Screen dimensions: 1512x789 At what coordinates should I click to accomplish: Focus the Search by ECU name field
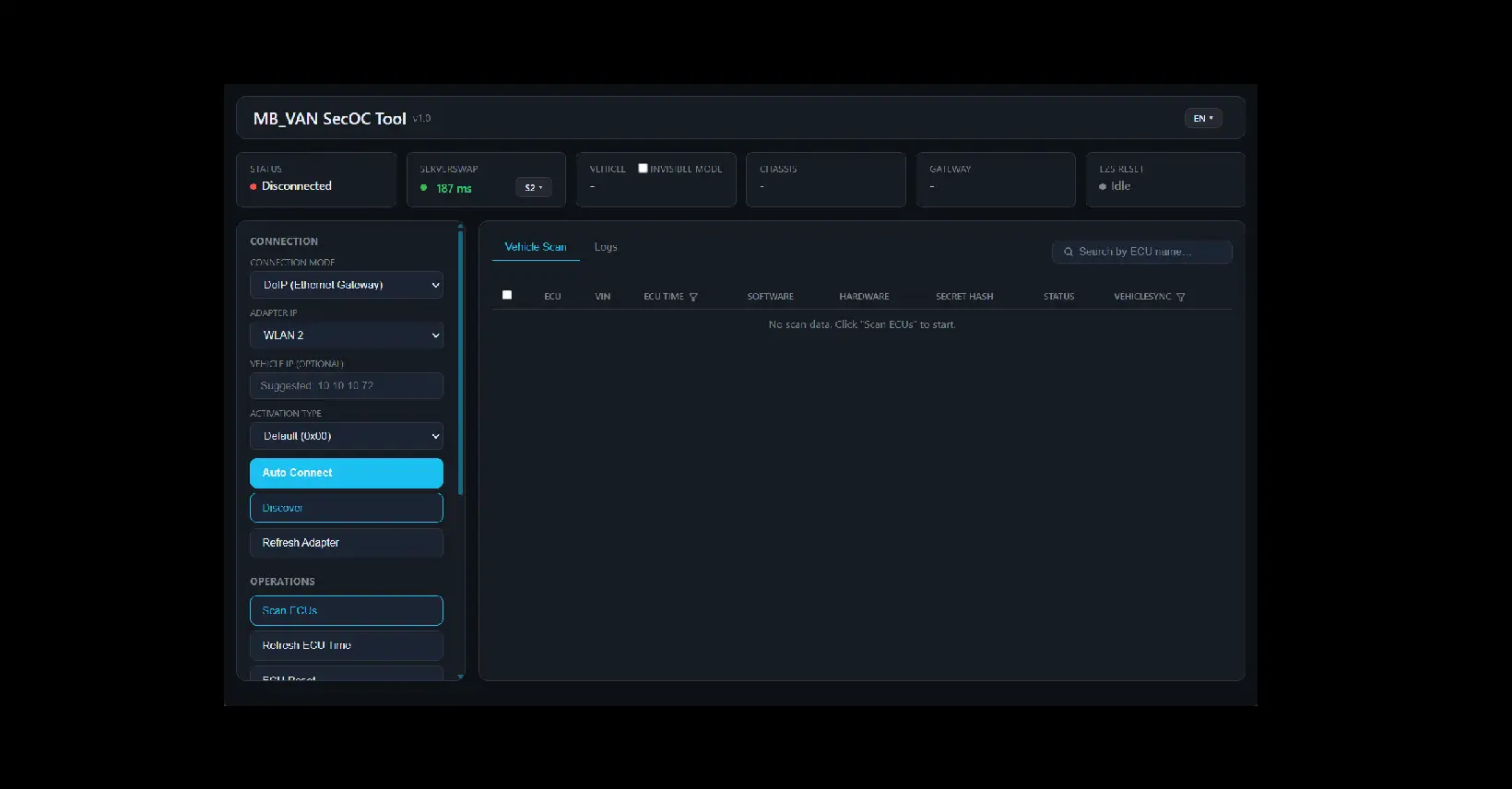pos(1142,252)
